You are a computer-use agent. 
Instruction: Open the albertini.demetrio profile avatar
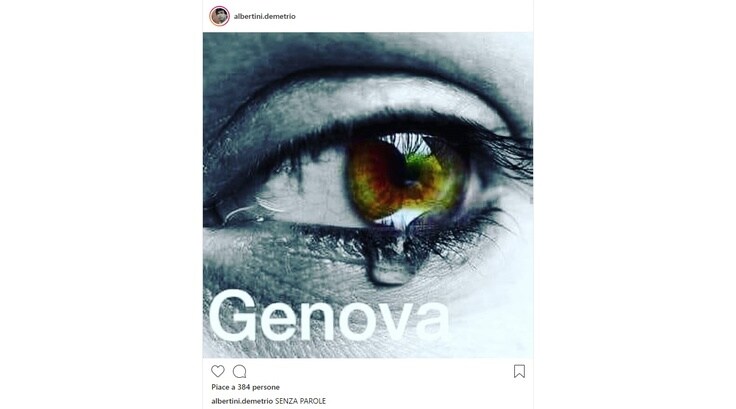click(x=219, y=16)
